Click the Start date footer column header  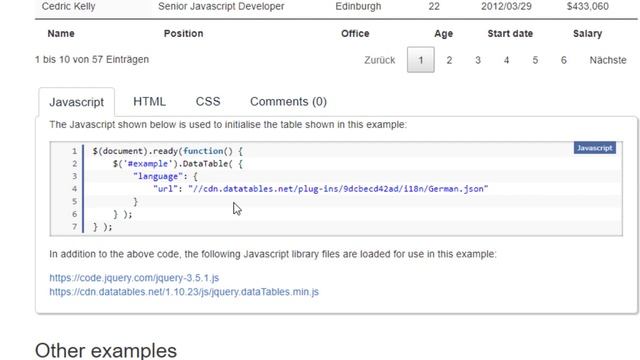(510, 33)
